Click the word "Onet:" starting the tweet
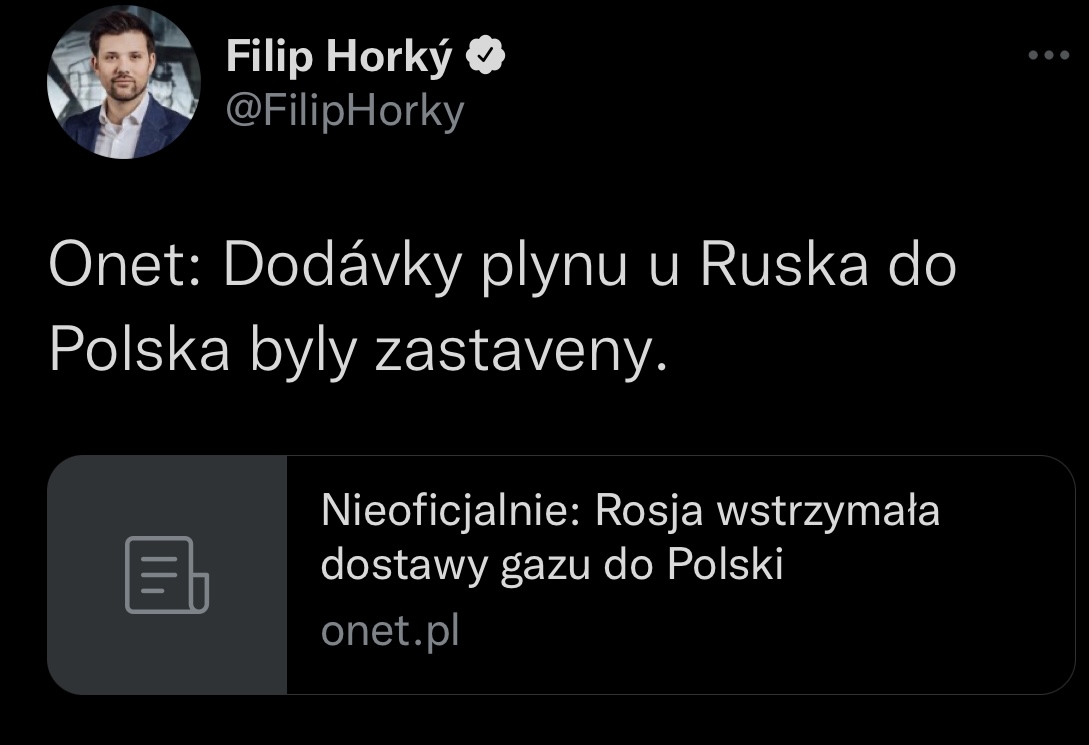This screenshot has width=1089, height=745. pos(124,266)
